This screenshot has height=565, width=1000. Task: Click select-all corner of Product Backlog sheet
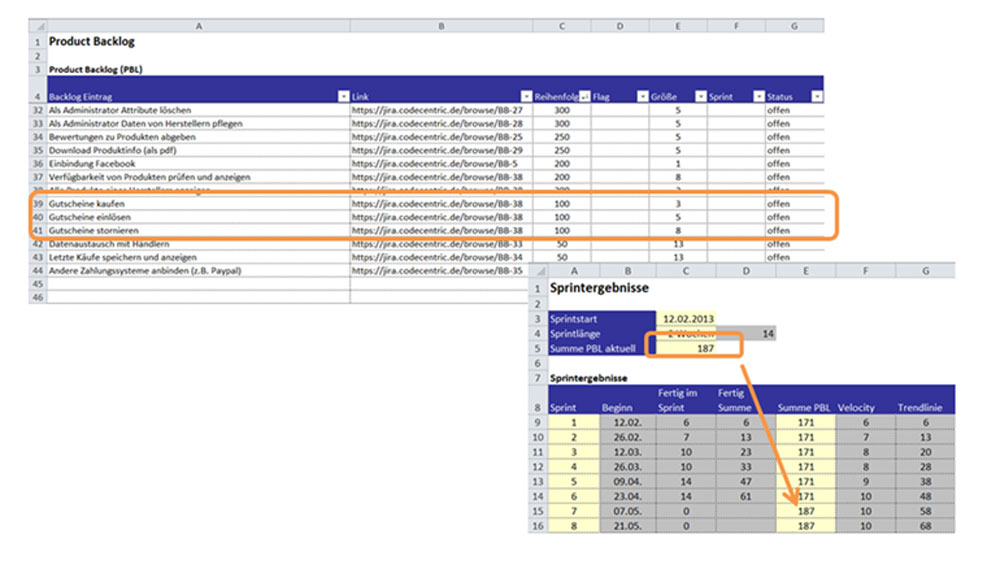click(38, 24)
